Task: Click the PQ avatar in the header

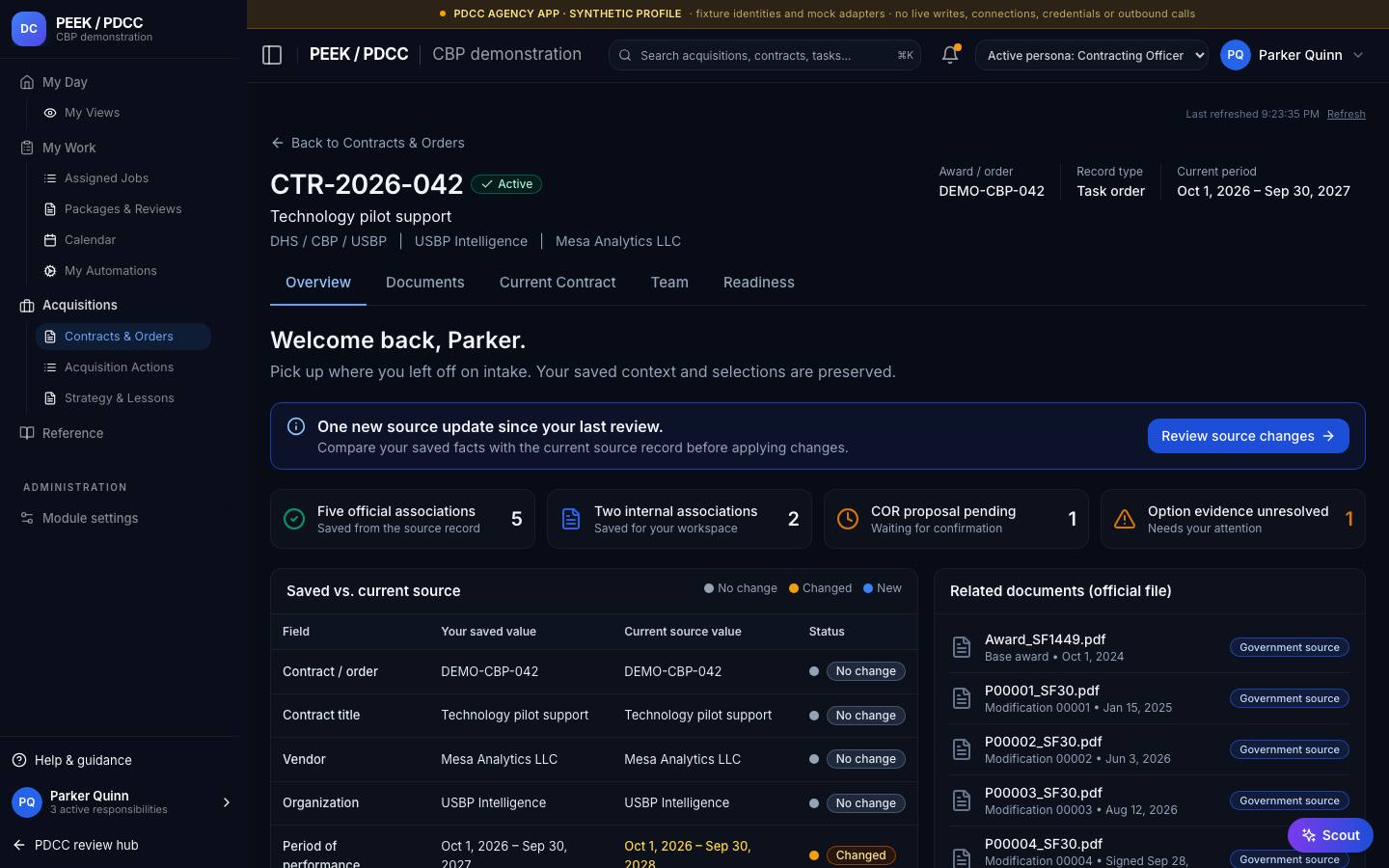Action: [1236, 55]
